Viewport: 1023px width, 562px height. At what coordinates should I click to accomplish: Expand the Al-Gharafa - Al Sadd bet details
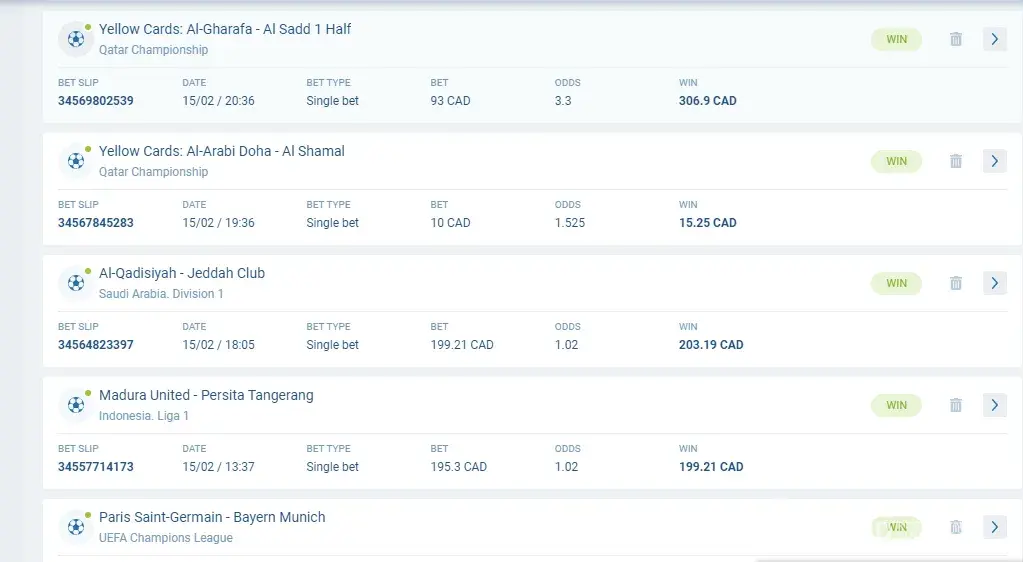[994, 39]
